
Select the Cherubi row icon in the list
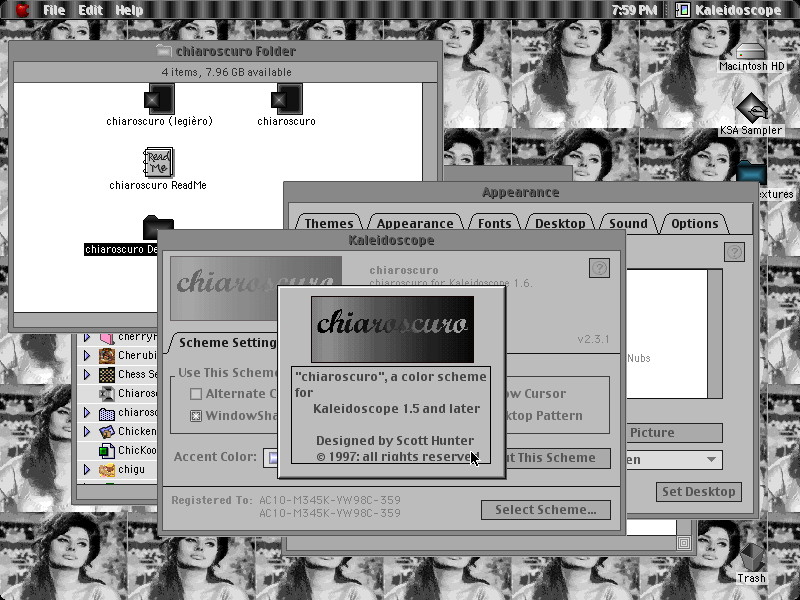tap(107, 355)
